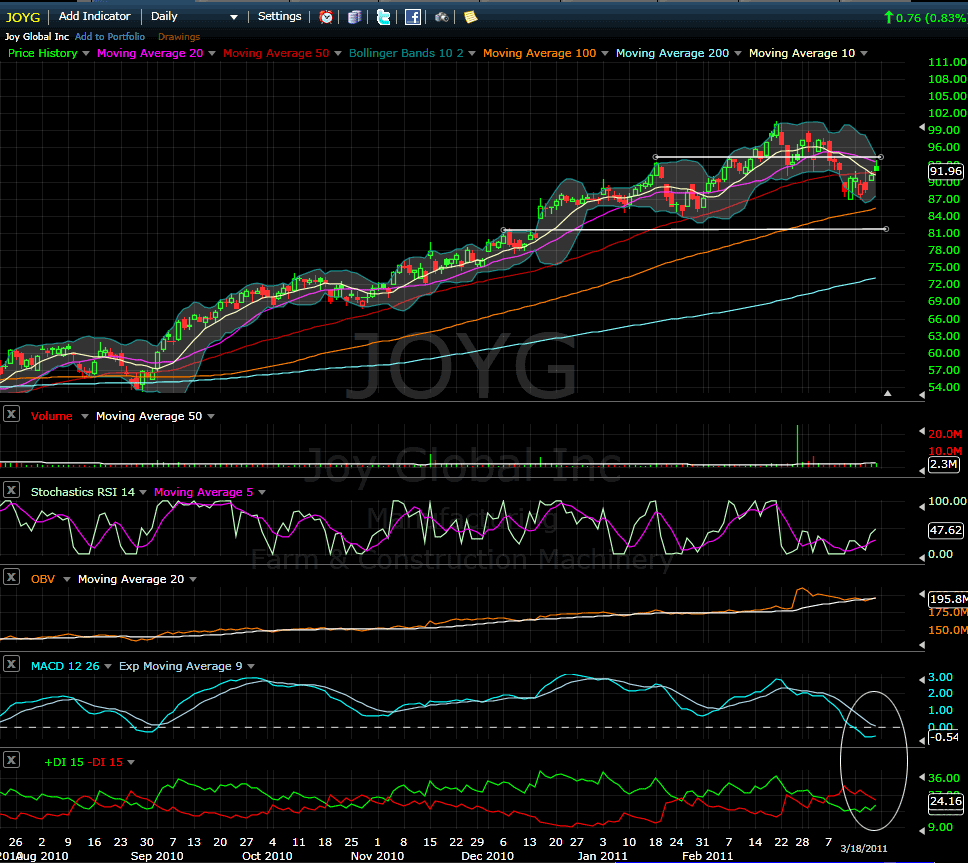Click the scale arrow beside the 20.0M volume axis
Image resolution: width=968 pixels, height=863 pixels.
[x=922, y=431]
